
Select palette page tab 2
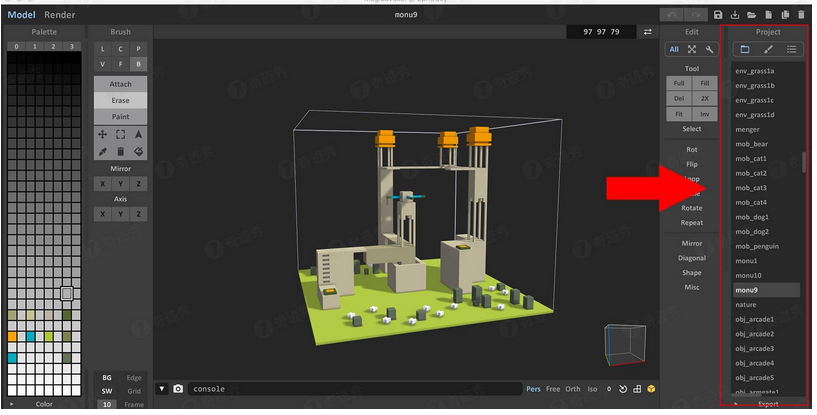53,46
